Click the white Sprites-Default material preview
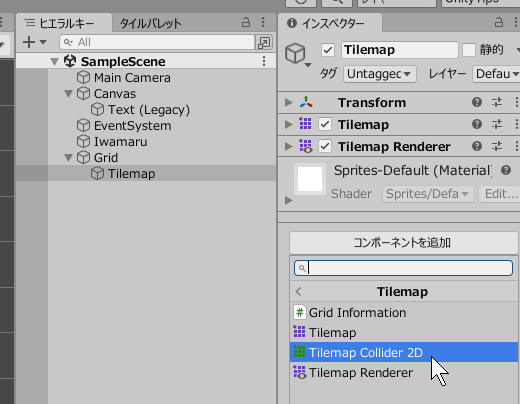This screenshot has height=404, width=520. tap(310, 179)
